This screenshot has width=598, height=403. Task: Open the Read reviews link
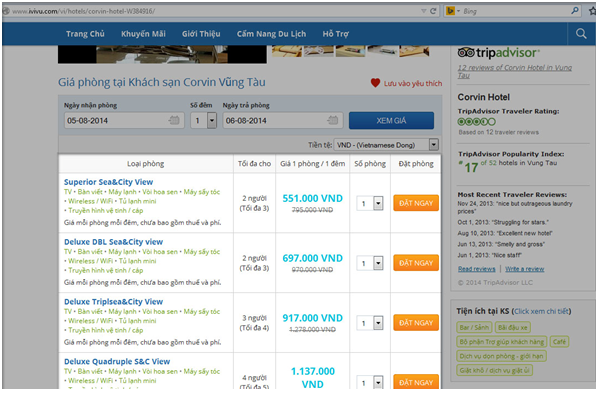[x=477, y=269]
